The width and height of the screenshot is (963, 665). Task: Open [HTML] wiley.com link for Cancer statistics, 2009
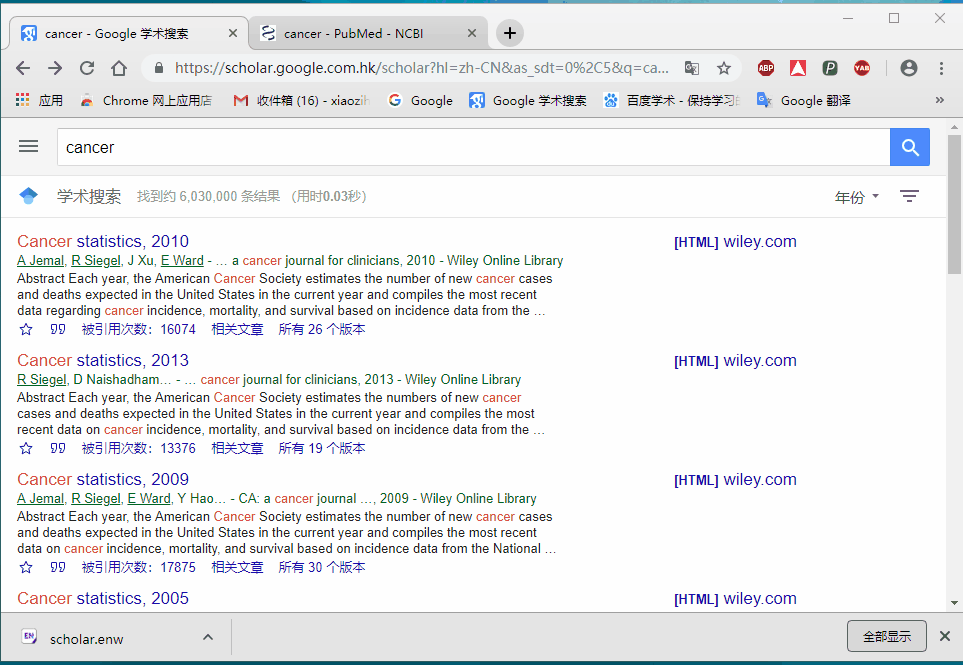coord(735,480)
